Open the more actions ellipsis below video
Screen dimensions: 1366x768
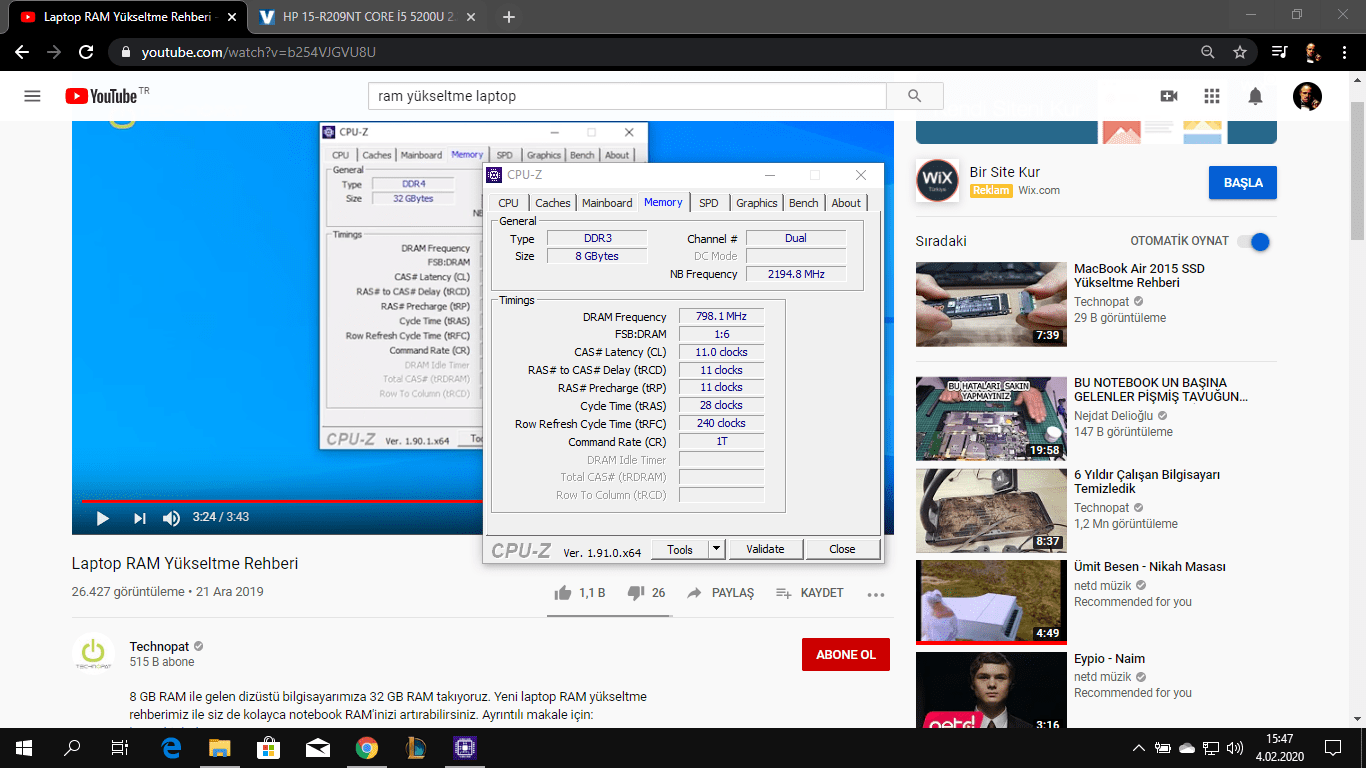pyautogui.click(x=876, y=594)
